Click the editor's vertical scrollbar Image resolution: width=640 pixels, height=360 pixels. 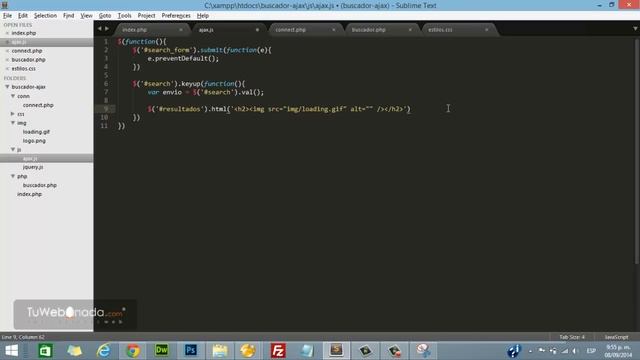coord(636,151)
